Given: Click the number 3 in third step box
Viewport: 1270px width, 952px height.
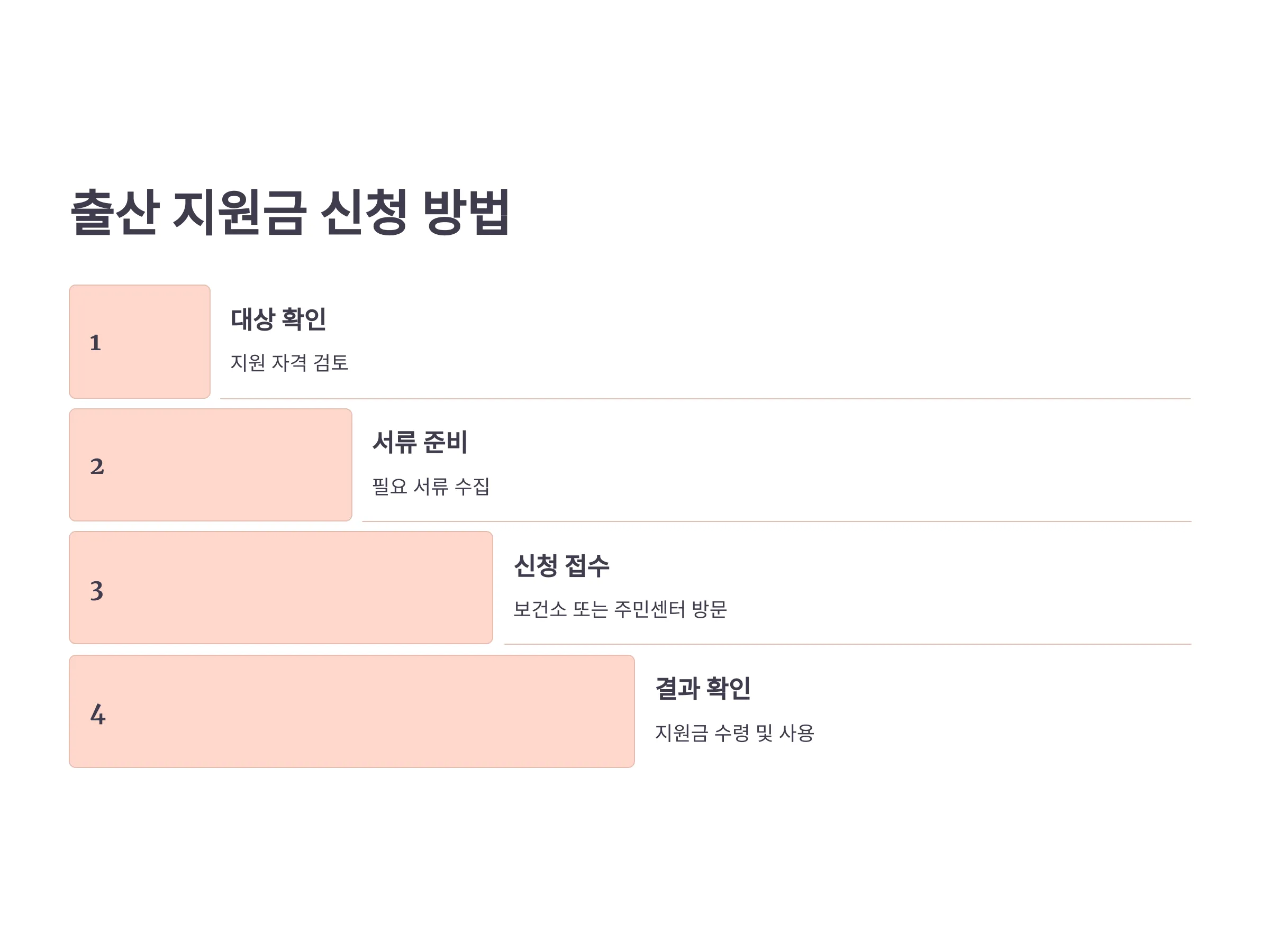Looking at the screenshot, I should point(96,590).
